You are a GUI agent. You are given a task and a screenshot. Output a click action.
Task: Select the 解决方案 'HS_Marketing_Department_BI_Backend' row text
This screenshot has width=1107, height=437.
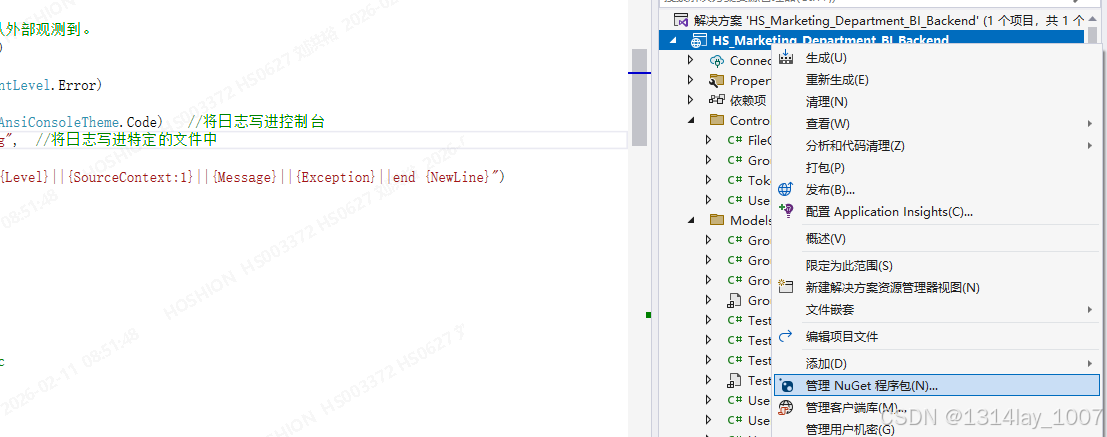click(889, 20)
